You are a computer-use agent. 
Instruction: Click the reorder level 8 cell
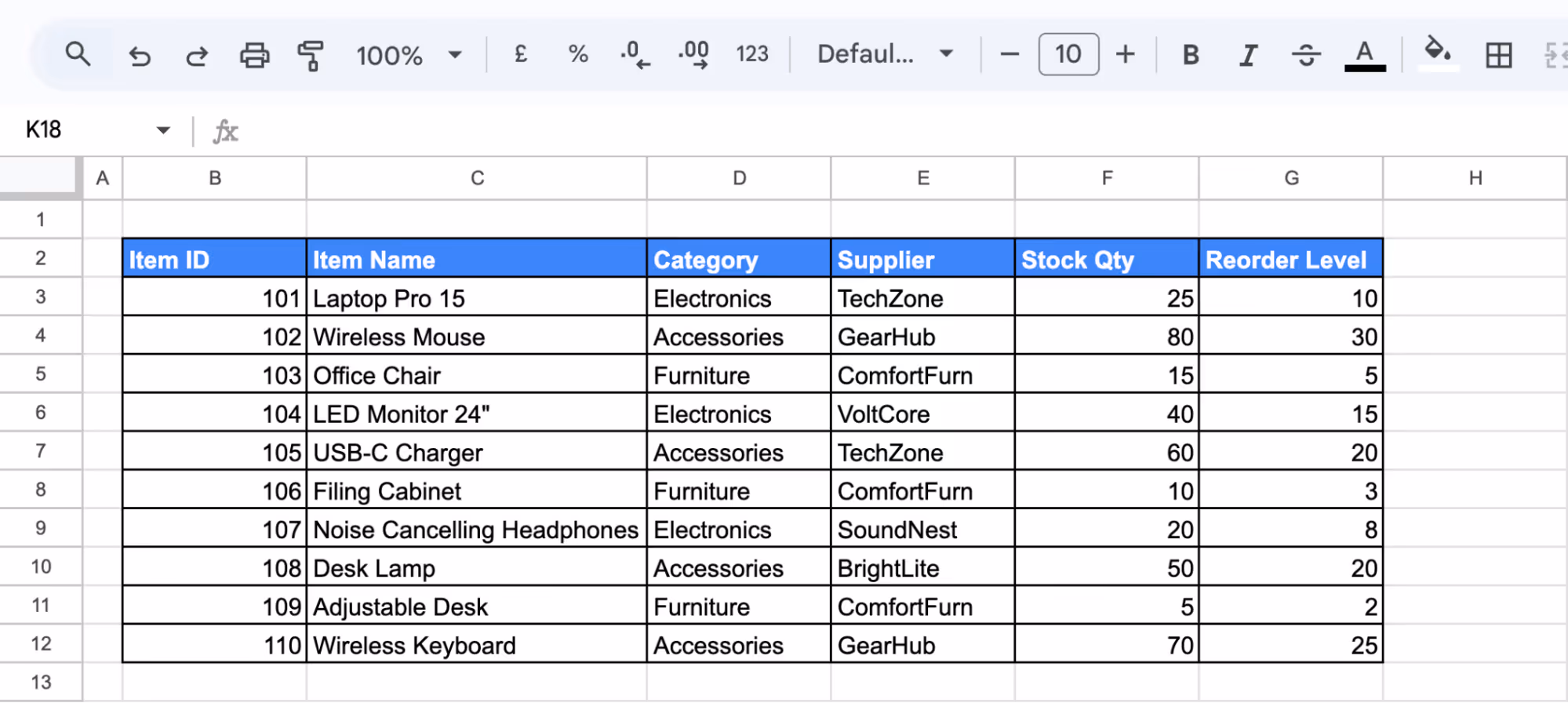tap(1291, 529)
